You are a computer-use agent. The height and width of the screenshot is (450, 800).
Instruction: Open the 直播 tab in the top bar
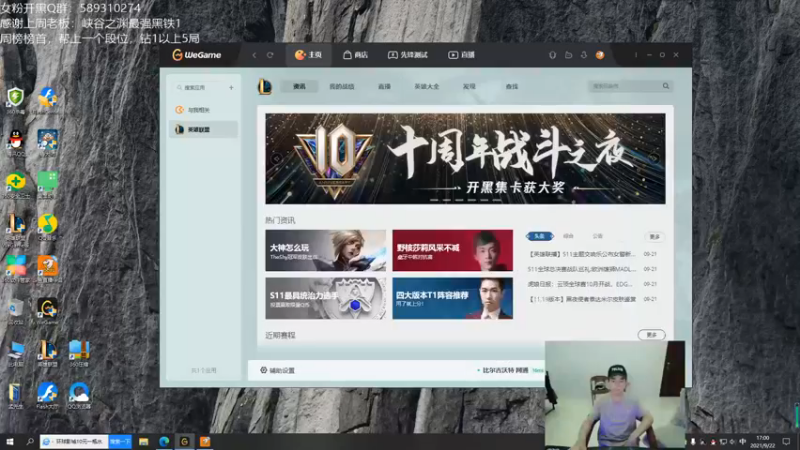[x=461, y=55]
